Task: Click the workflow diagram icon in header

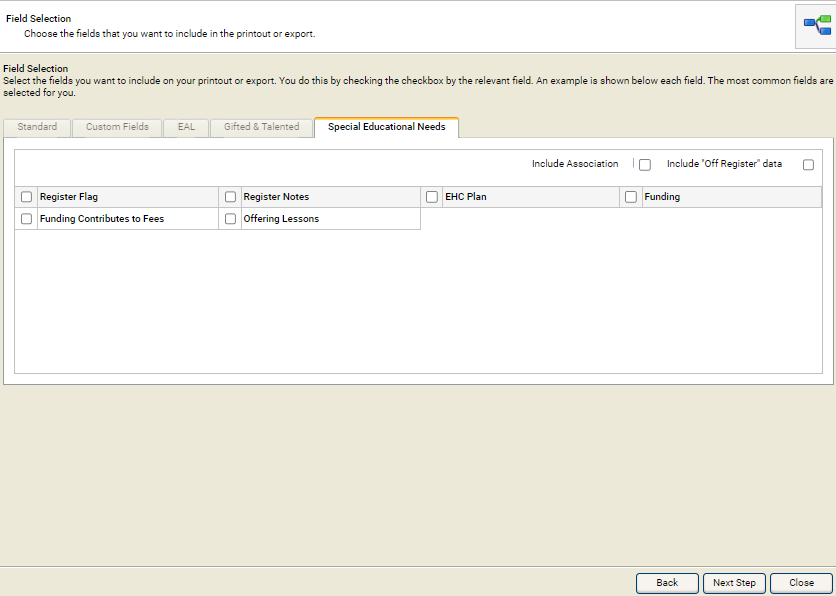Action: click(x=816, y=26)
